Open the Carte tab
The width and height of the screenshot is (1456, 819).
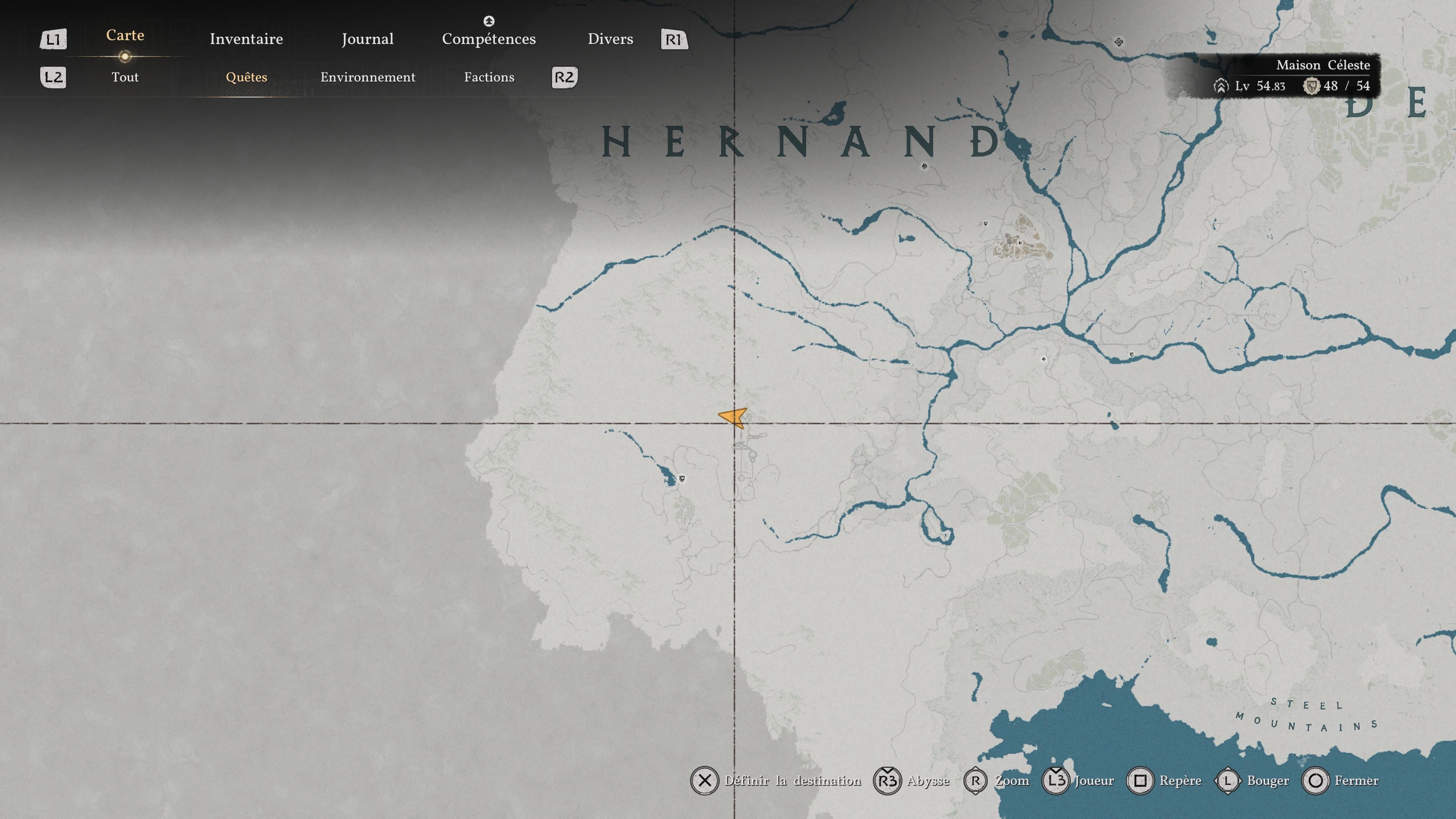(x=125, y=35)
